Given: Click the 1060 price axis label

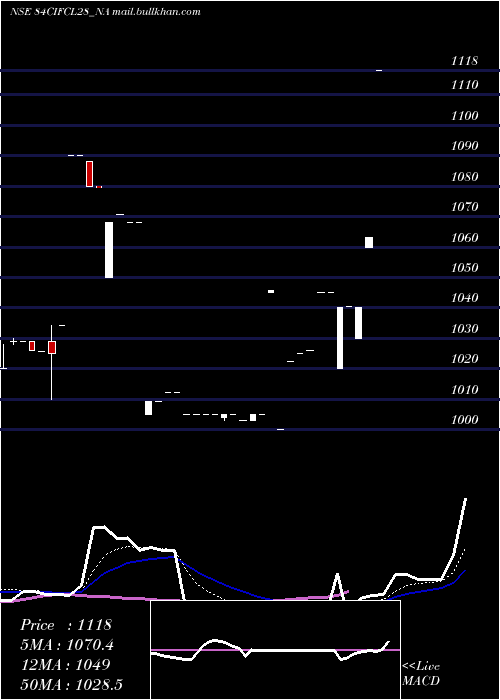Looking at the screenshot, I should click(x=464, y=238).
